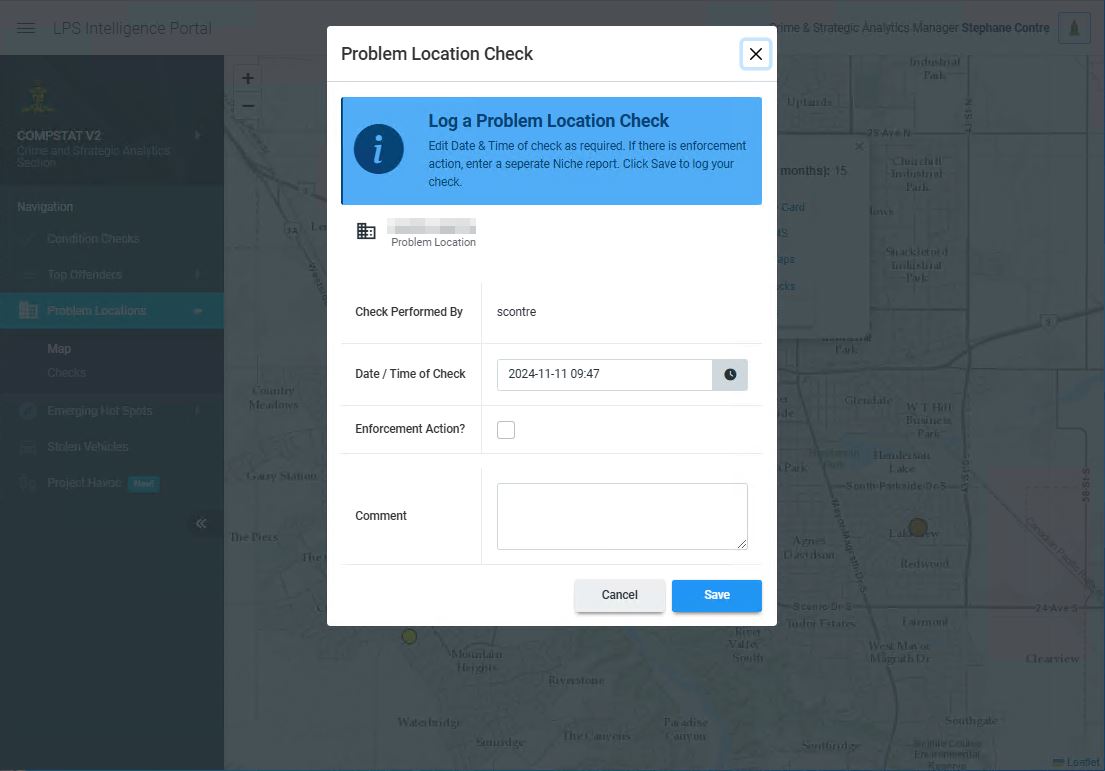Screen dimensions: 1105x771
Task: Click the map zoom in plus button
Action: 248,78
